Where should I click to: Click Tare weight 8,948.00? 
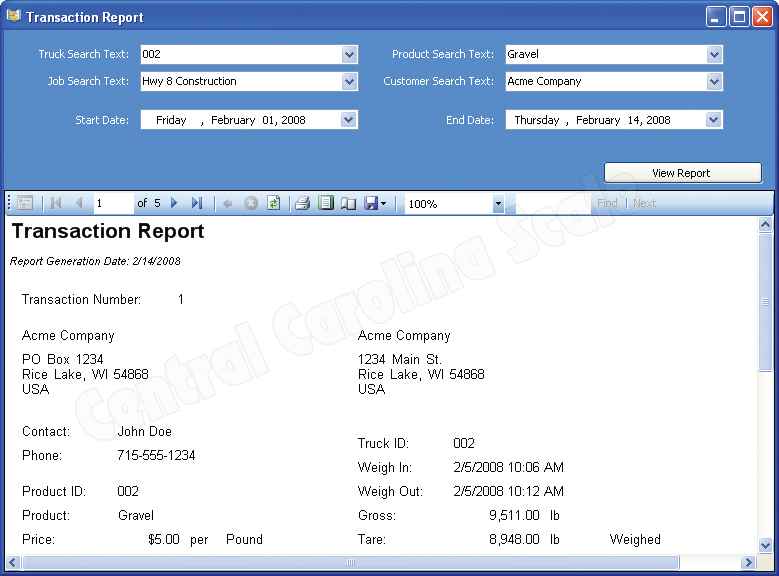514,539
